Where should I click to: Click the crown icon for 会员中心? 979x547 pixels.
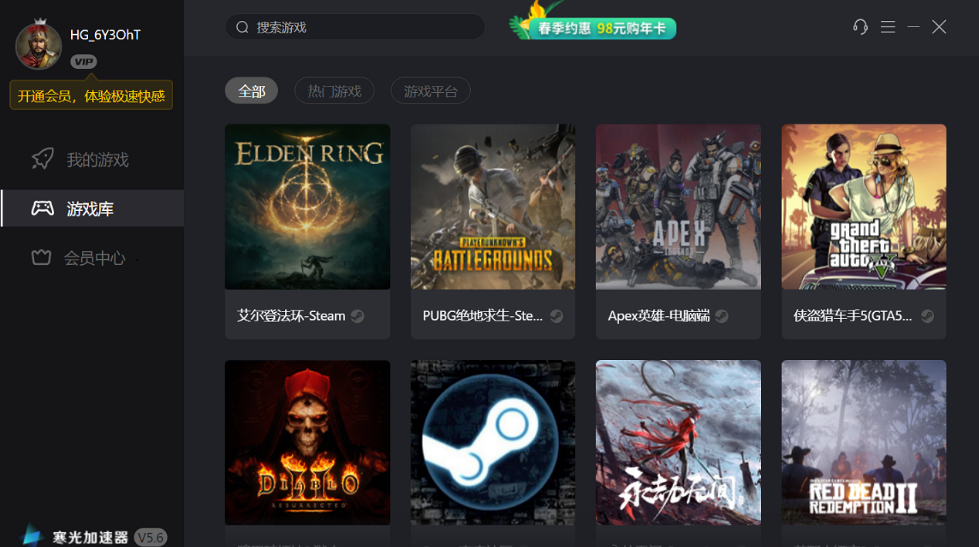(x=41, y=257)
